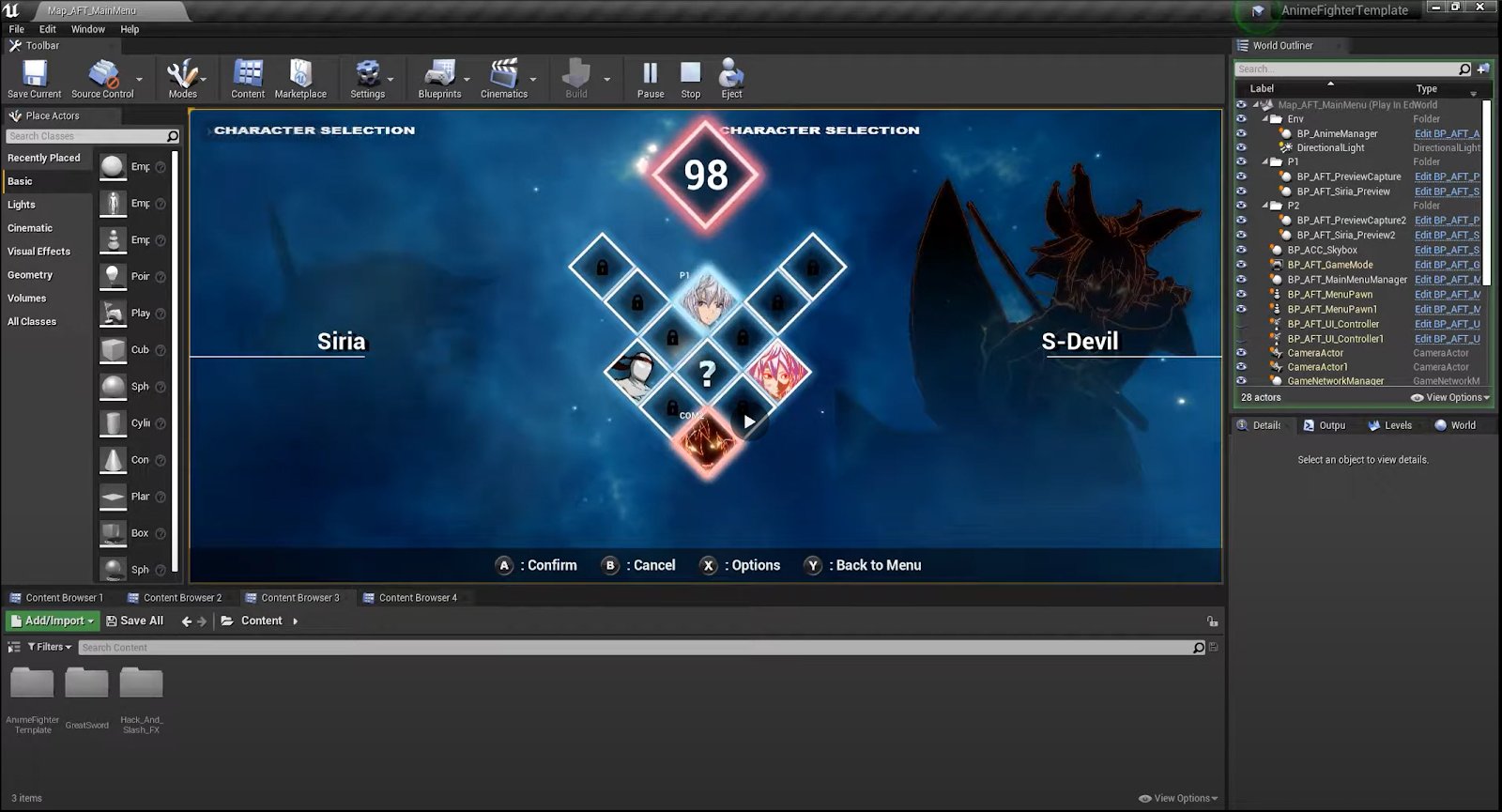This screenshot has width=1502, height=812.
Task: Toggle visibility of BP_ACC_Skybox
Action: click(x=1241, y=251)
